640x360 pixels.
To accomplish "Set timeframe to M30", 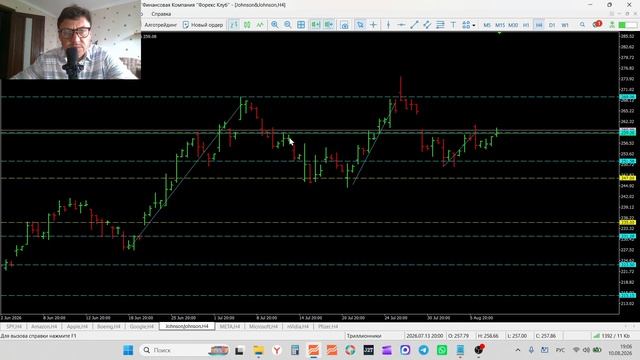I will [513, 25].
